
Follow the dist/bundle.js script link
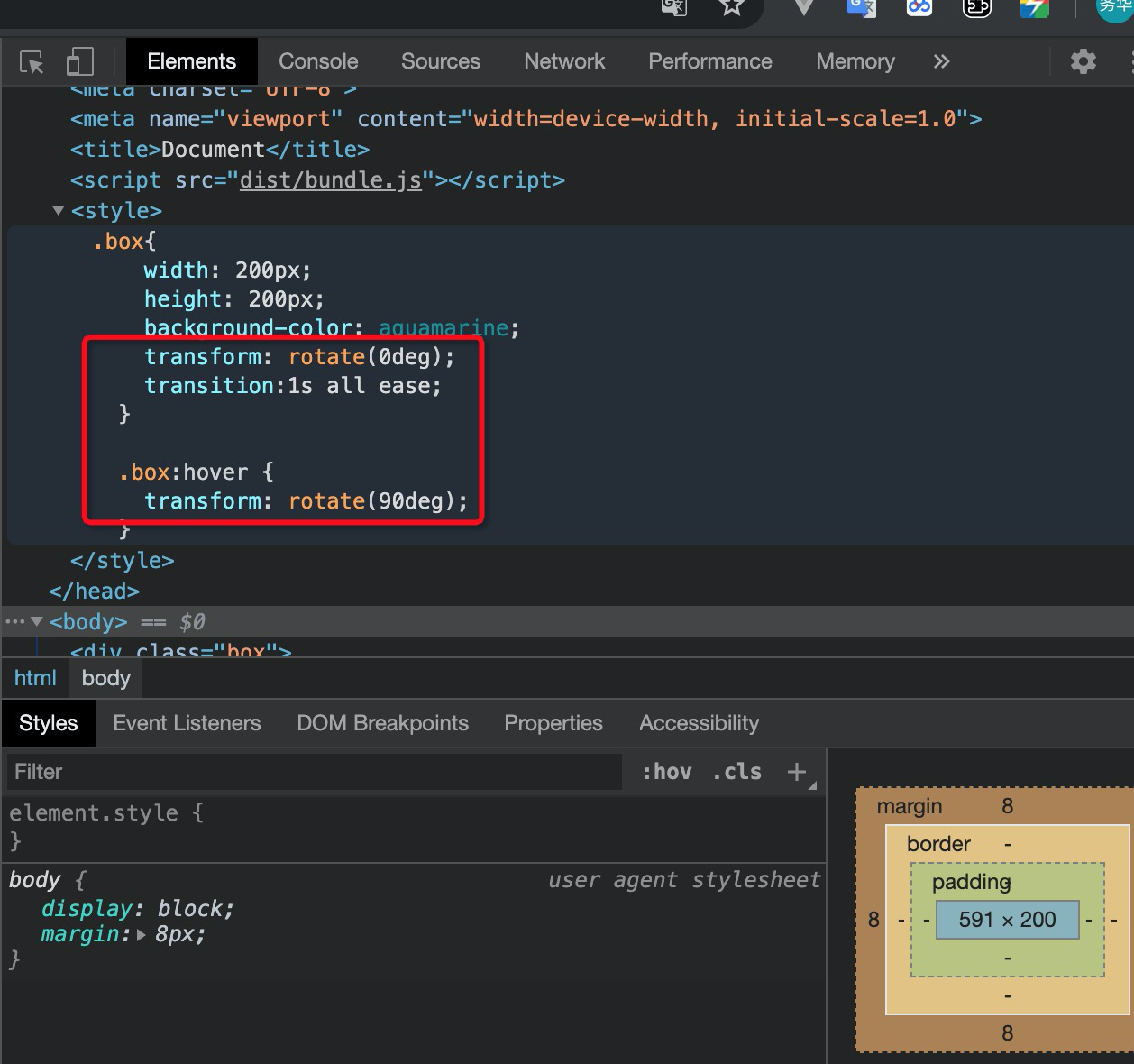330,180
